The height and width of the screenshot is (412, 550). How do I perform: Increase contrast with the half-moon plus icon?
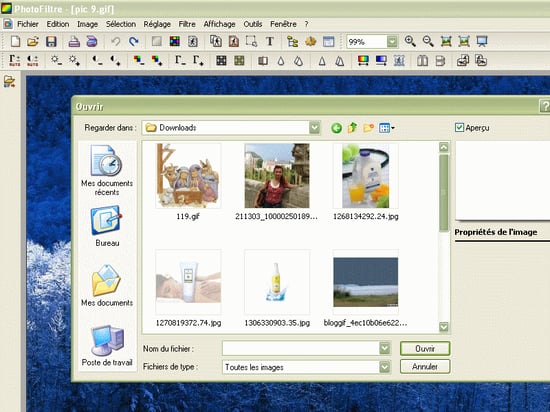tap(115, 61)
